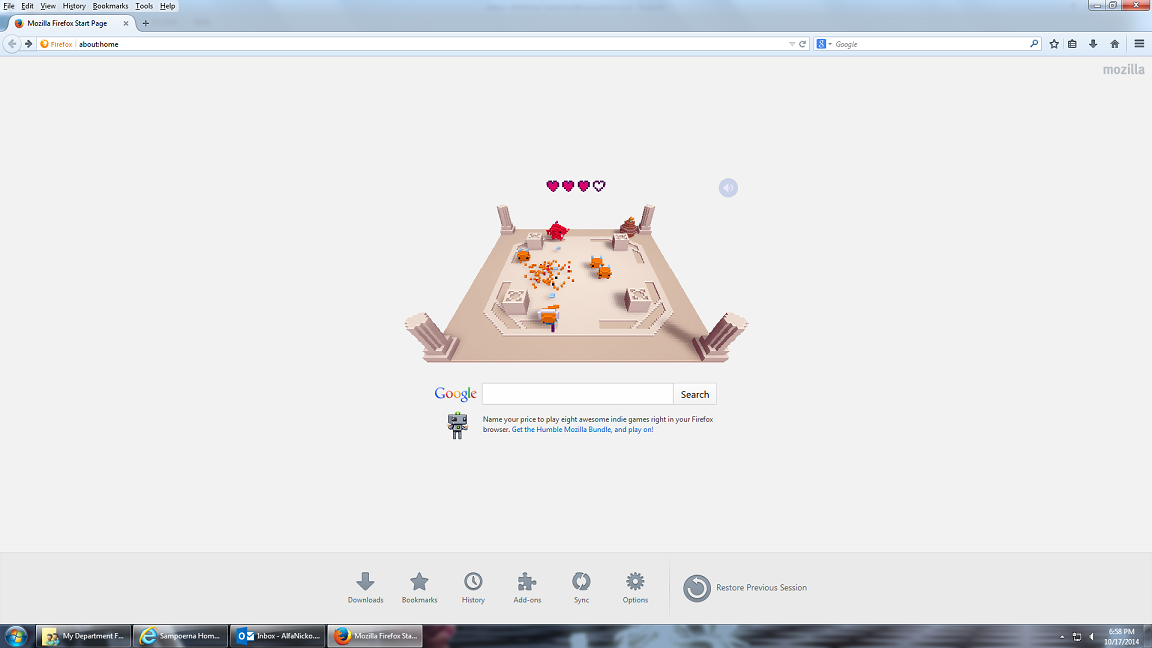Screen dimensions: 1152x648
Task: Open the search engine selector dropdown
Action: 824,44
